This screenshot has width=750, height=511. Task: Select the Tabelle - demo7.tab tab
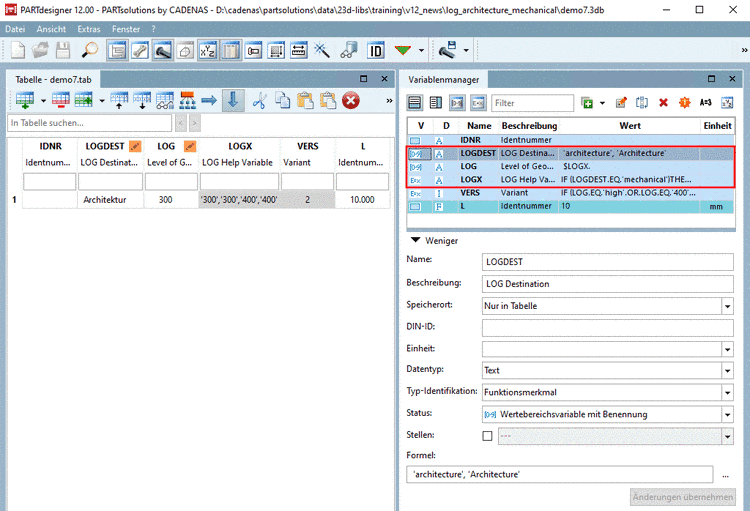point(53,79)
